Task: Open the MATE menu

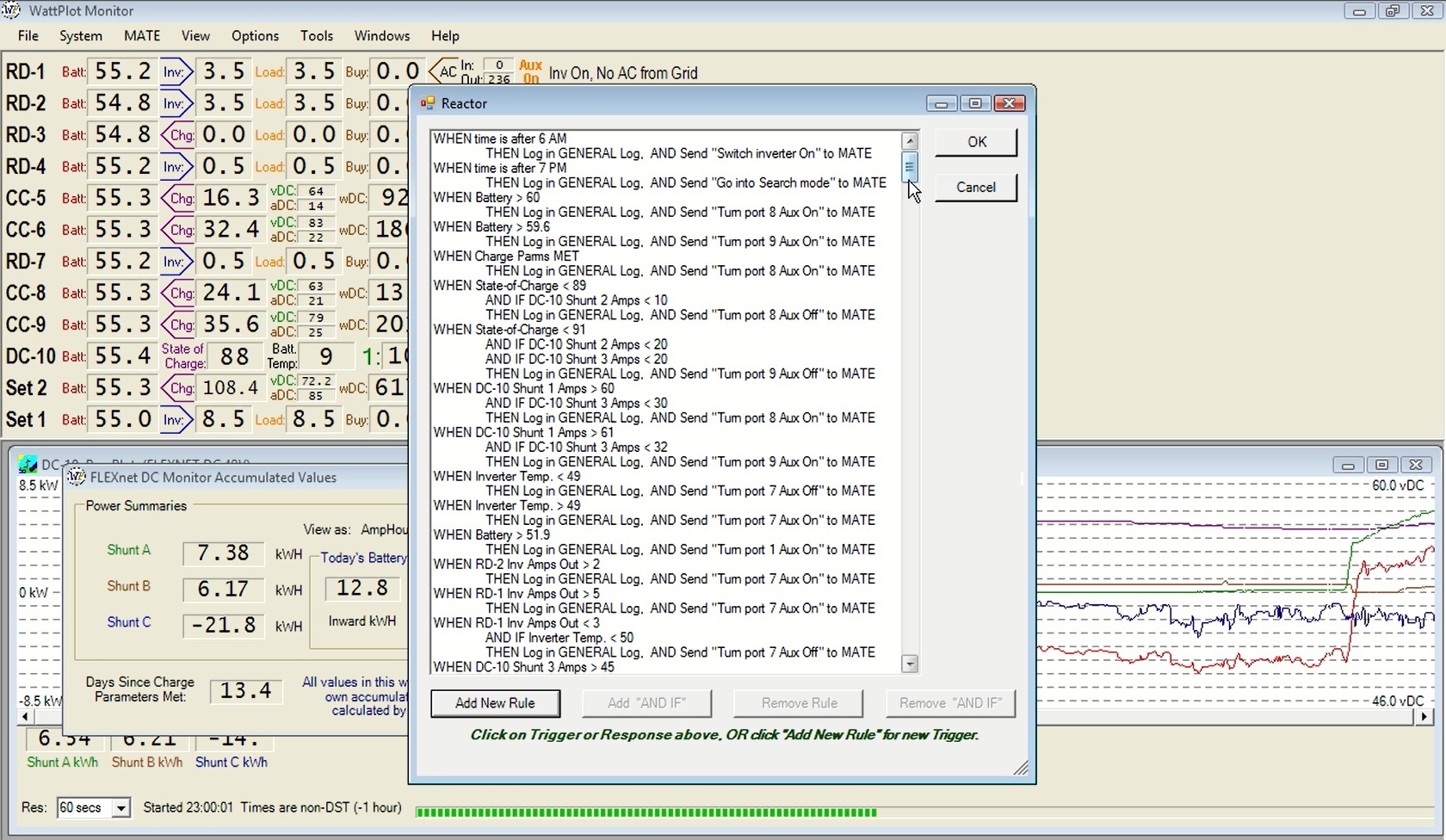Action: click(x=142, y=35)
